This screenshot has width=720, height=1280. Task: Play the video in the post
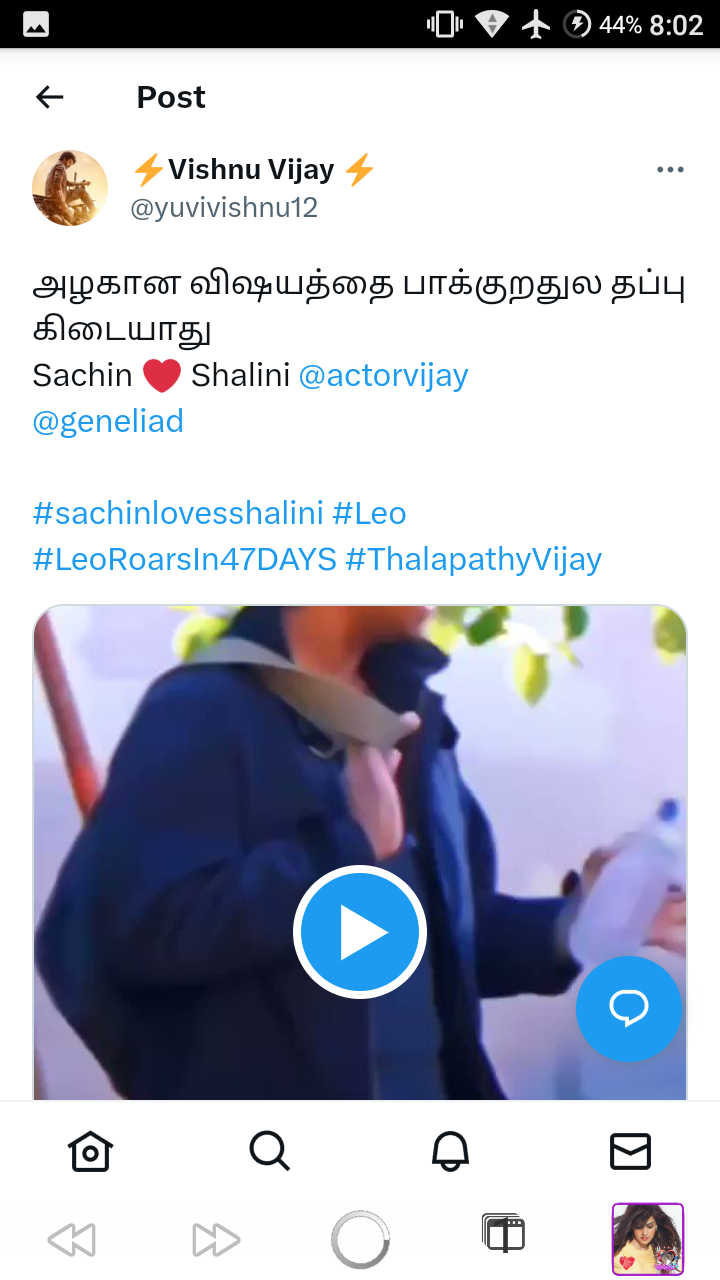[360, 932]
